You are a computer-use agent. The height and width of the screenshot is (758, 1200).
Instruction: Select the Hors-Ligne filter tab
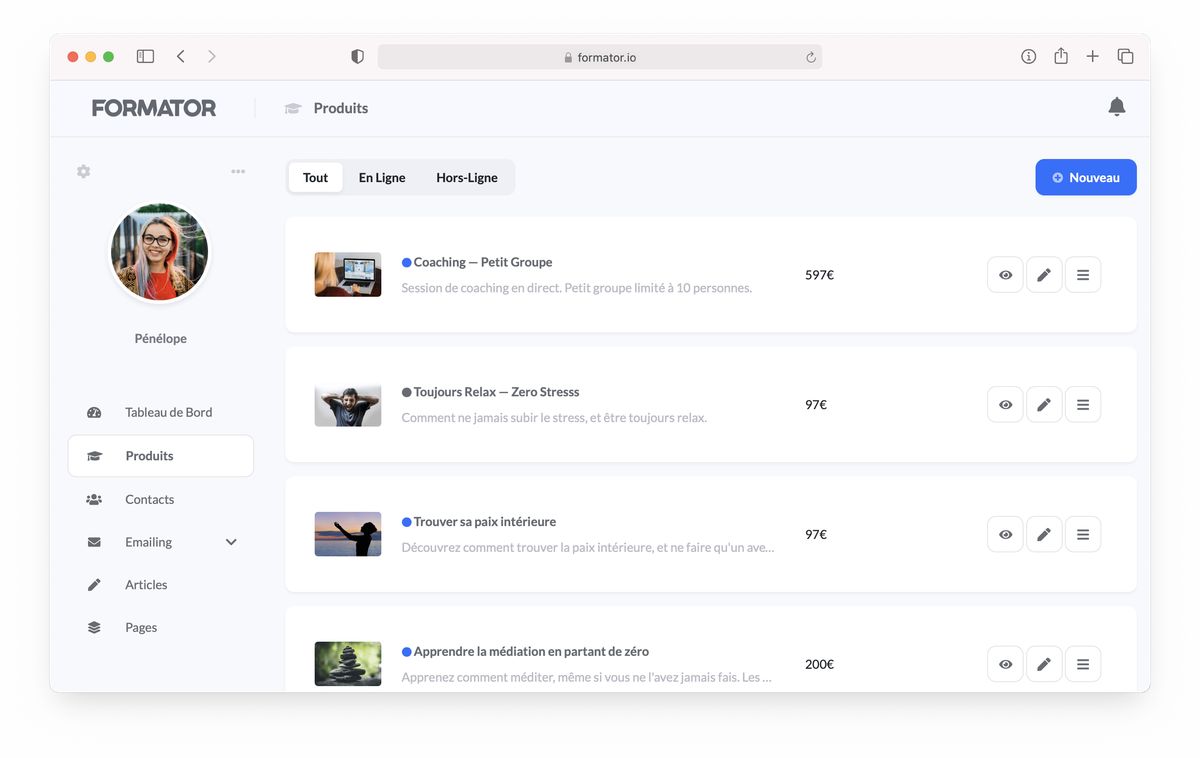[466, 177]
